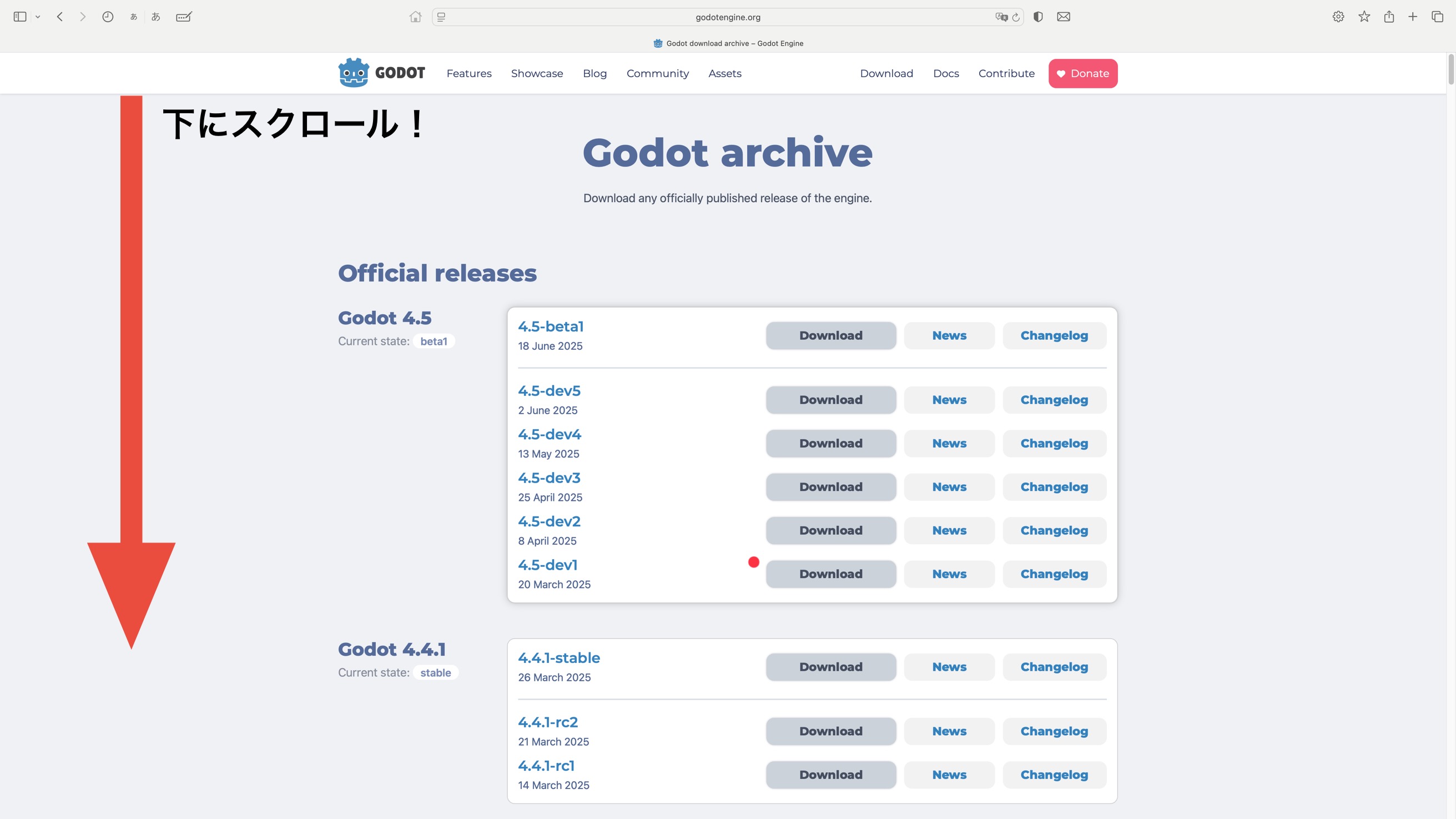Open the 4.5-dev1 release link

(548, 565)
